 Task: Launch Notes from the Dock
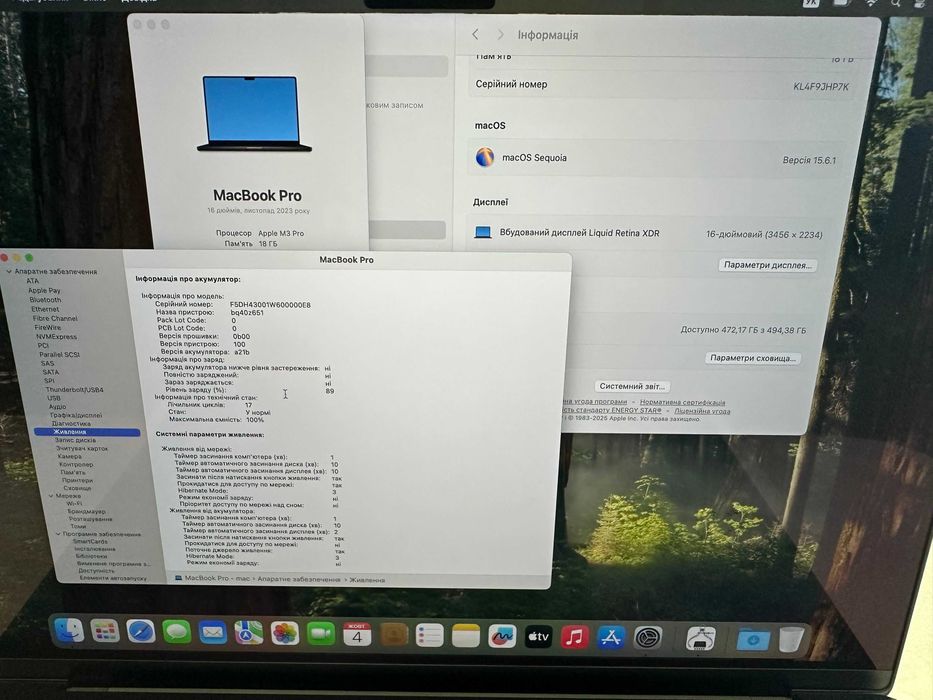pos(466,636)
